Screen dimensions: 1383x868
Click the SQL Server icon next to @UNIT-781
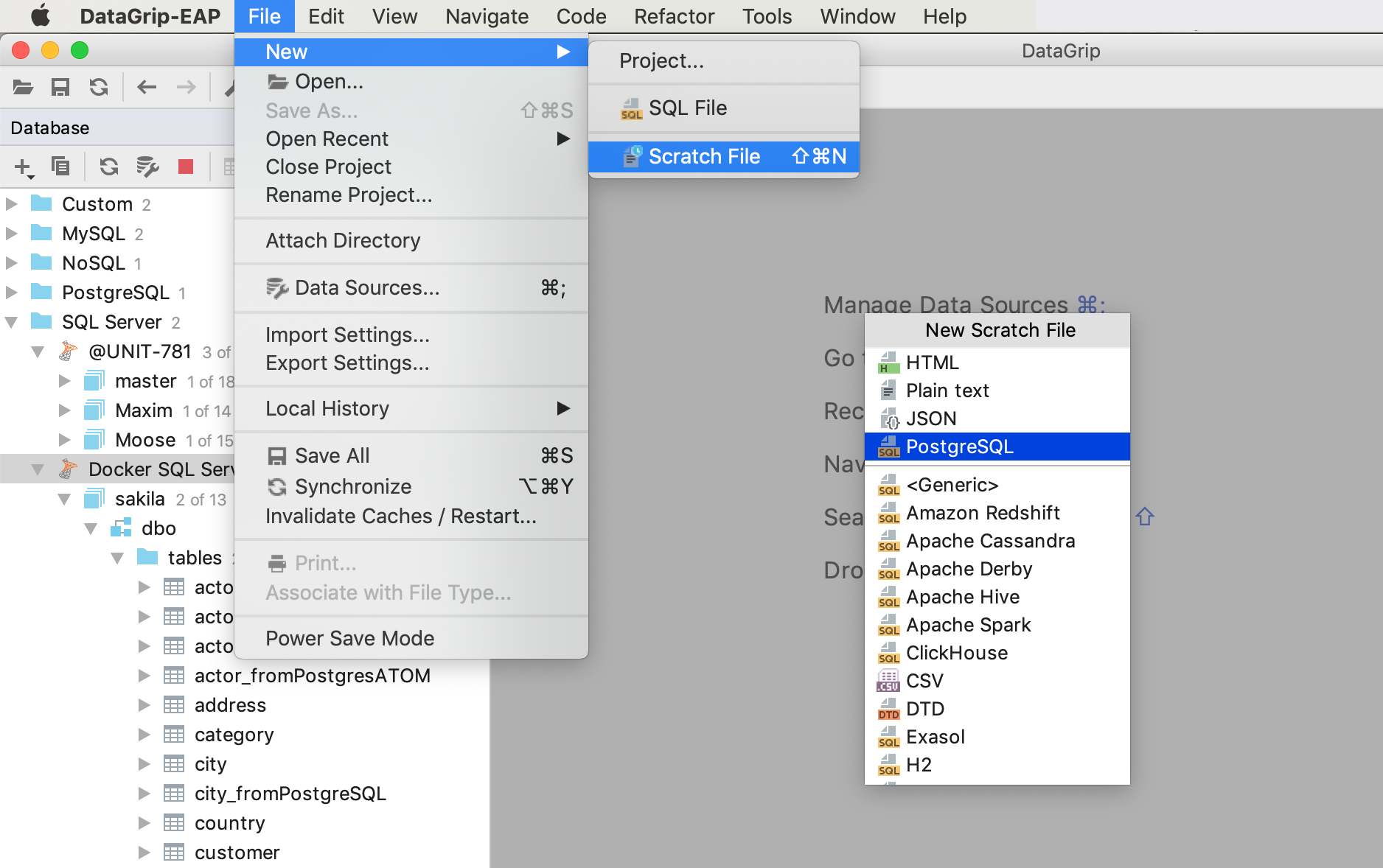(69, 351)
